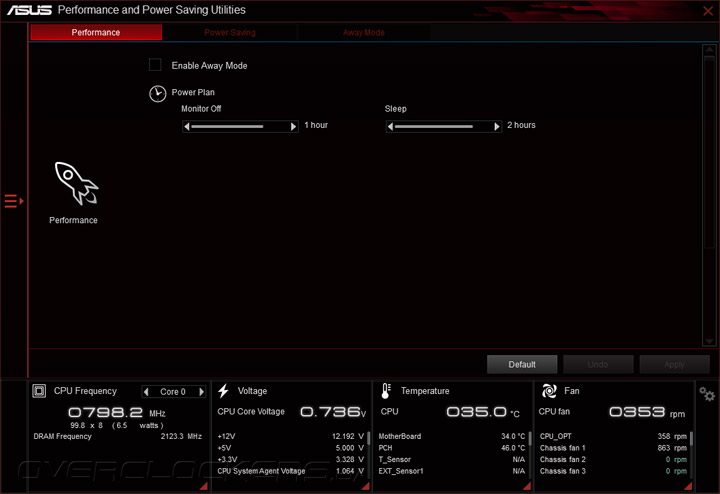This screenshot has width=720, height=494.
Task: Expand the CPU Frequency panel corner triangle
Action: point(204,486)
